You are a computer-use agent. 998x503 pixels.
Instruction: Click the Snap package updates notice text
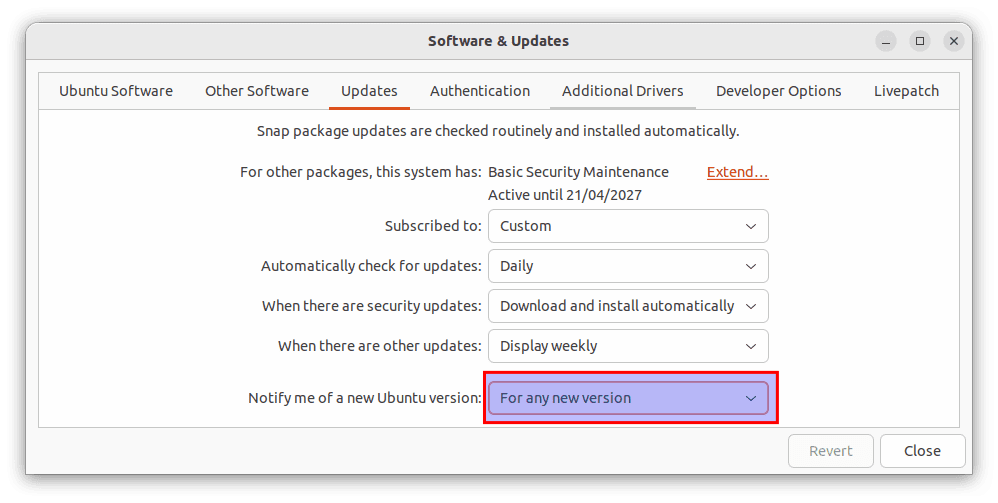tap(498, 131)
